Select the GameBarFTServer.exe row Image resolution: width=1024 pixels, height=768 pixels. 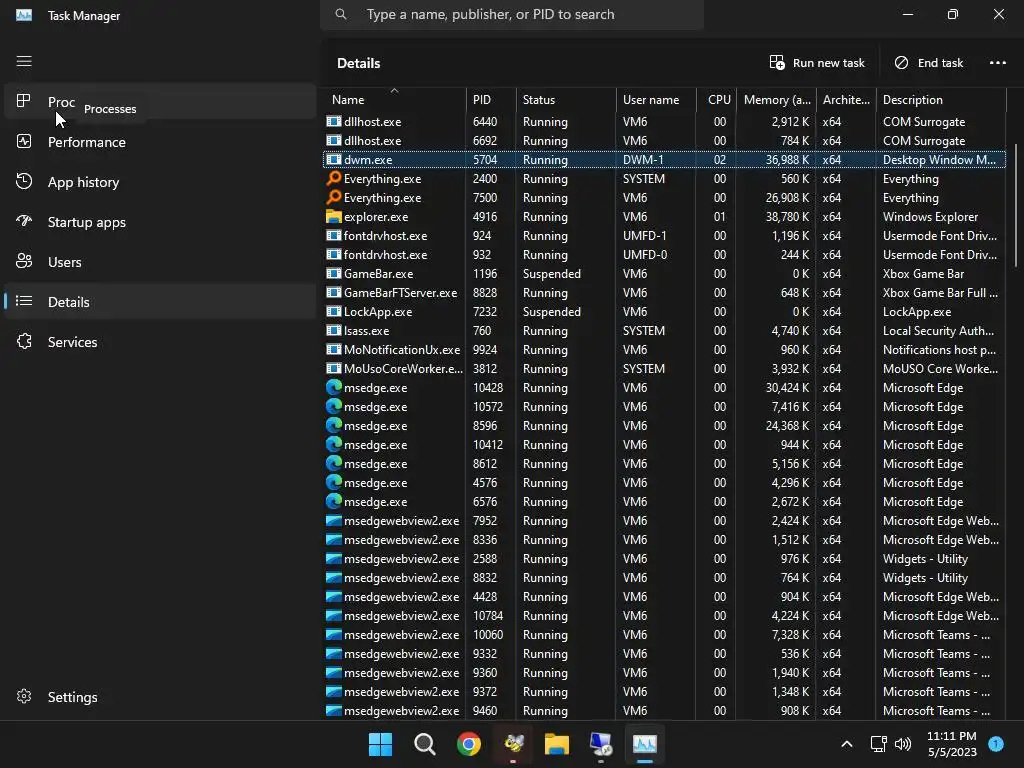pyautogui.click(x=664, y=293)
